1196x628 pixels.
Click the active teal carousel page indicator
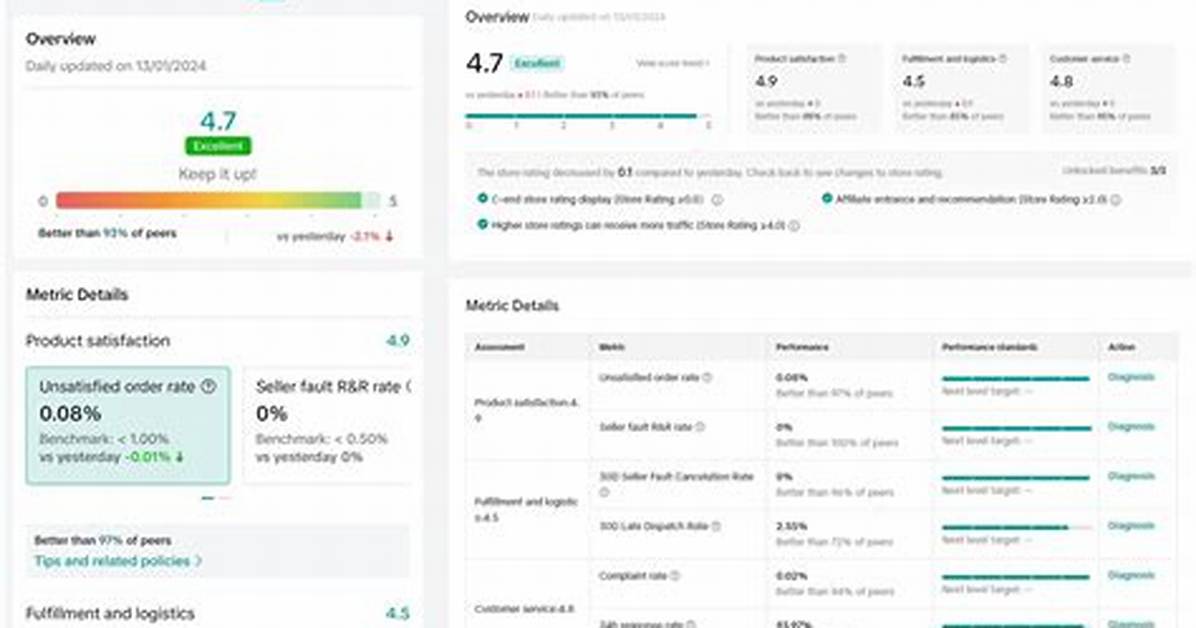coord(207,498)
